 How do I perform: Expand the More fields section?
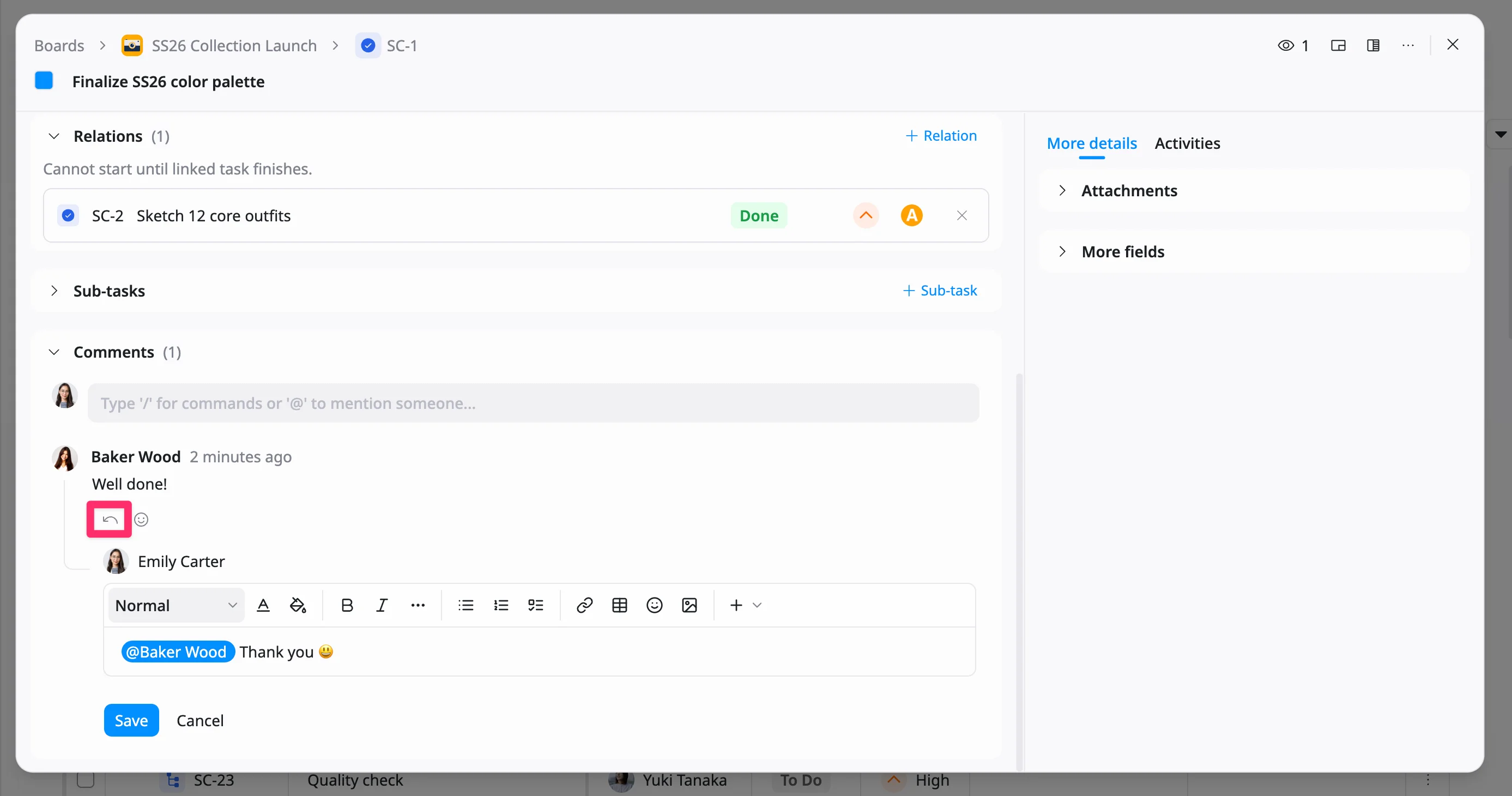pos(1062,251)
